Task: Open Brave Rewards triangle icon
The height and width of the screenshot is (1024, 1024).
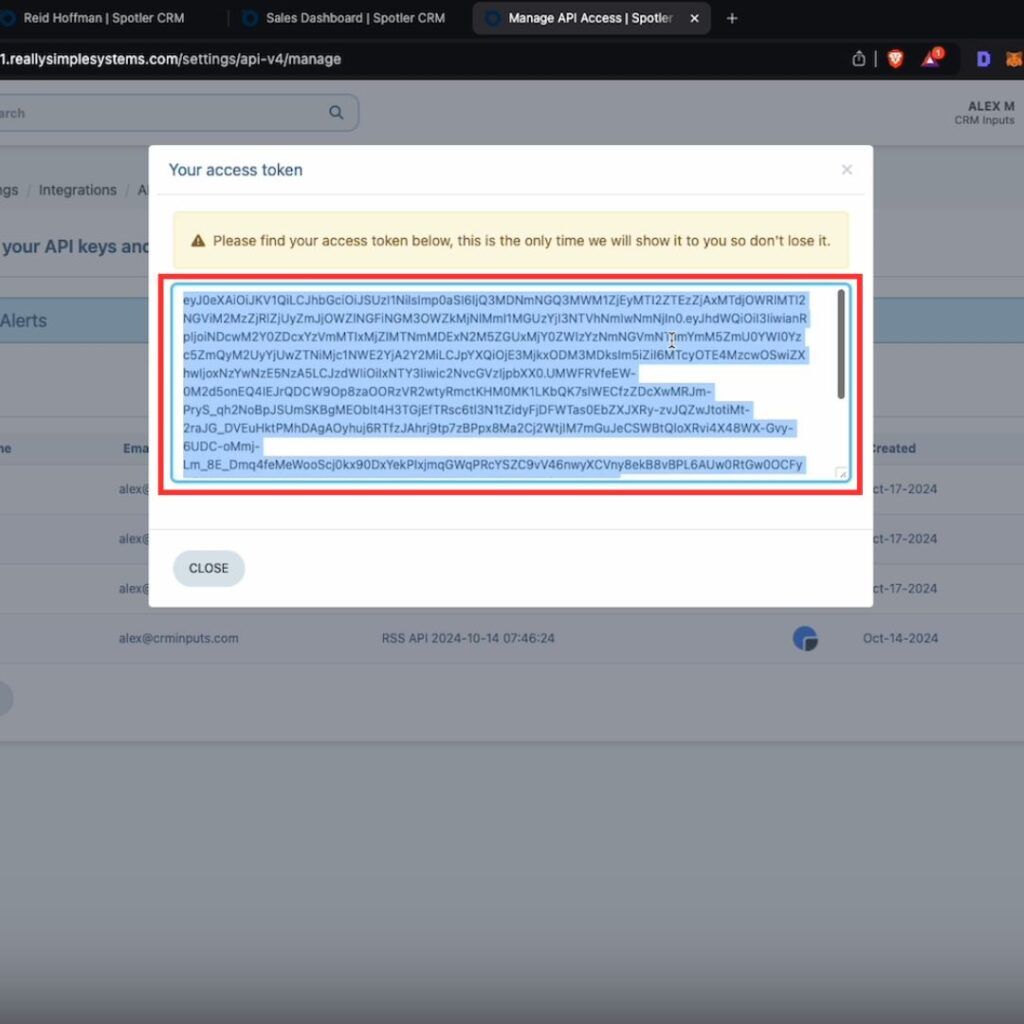Action: coord(931,59)
